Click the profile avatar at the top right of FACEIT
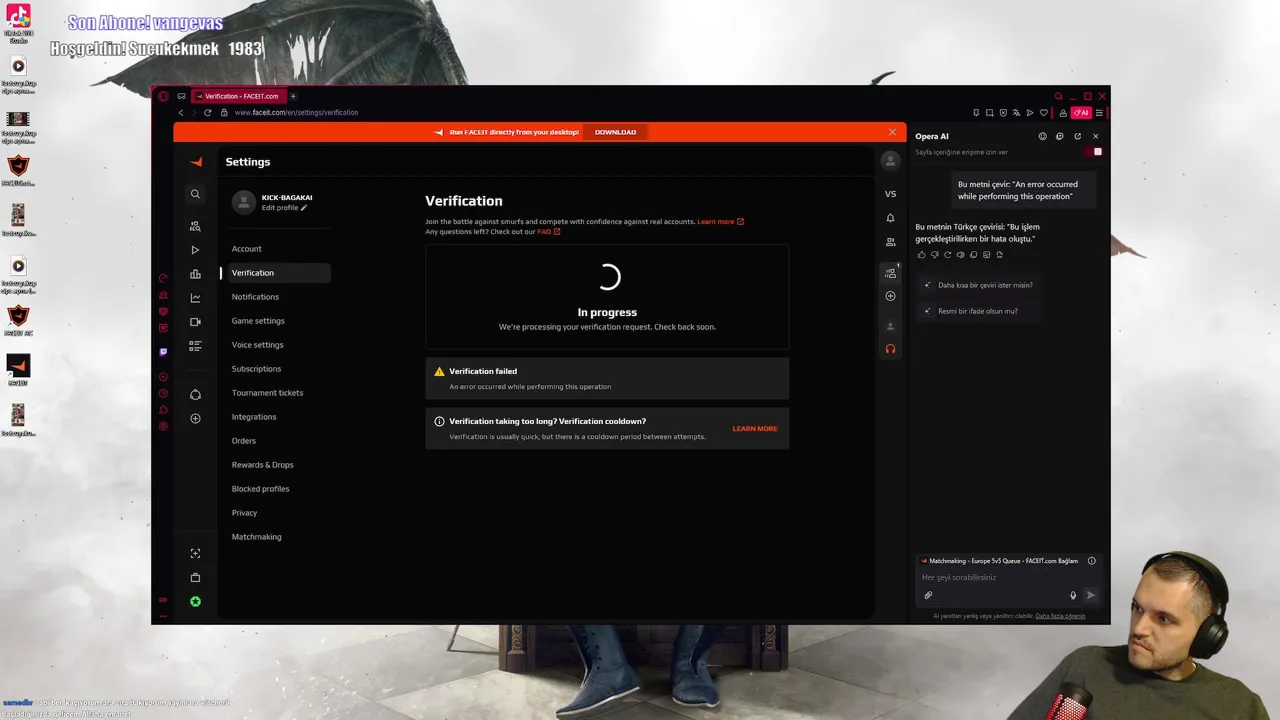The height and width of the screenshot is (720, 1280). [890, 160]
